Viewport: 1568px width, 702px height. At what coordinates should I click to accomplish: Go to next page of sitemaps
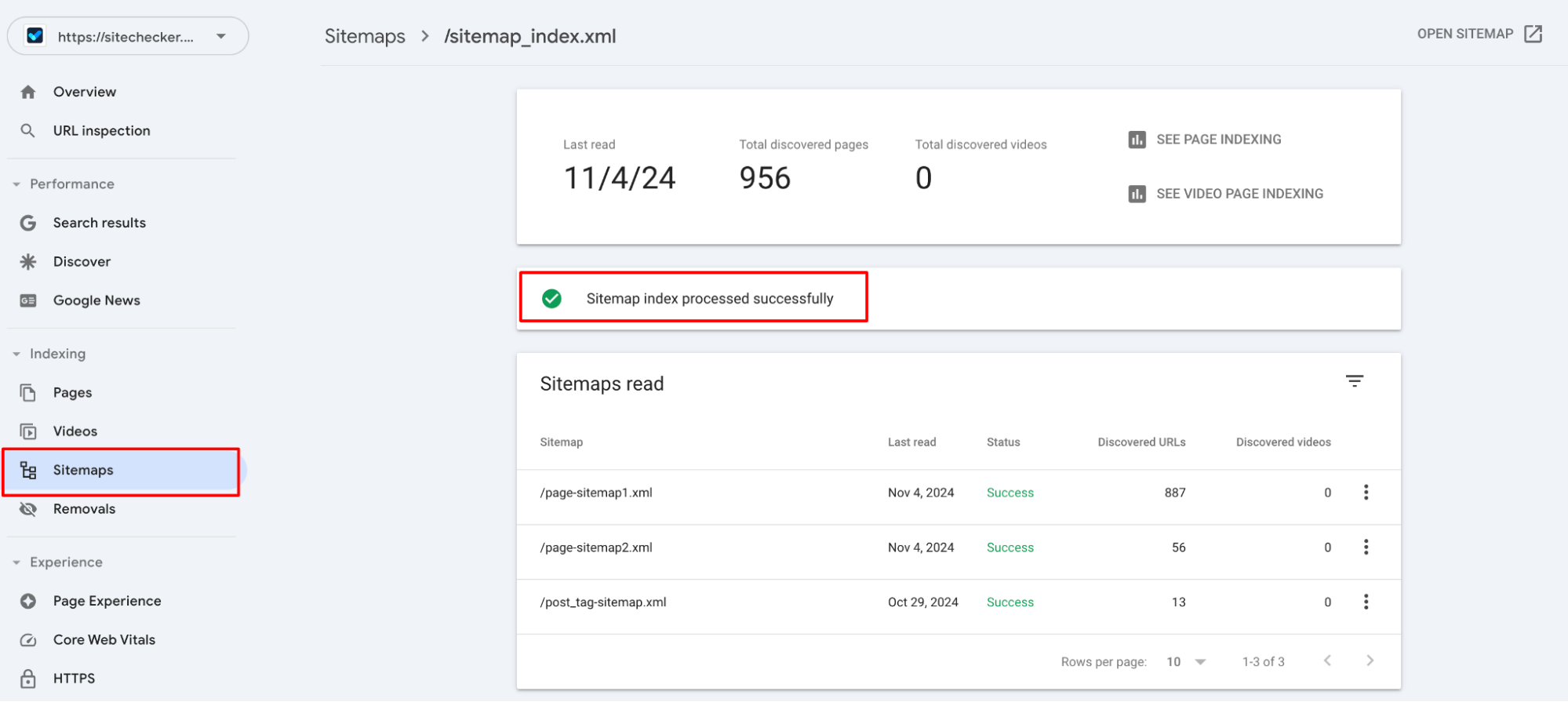tap(1370, 661)
